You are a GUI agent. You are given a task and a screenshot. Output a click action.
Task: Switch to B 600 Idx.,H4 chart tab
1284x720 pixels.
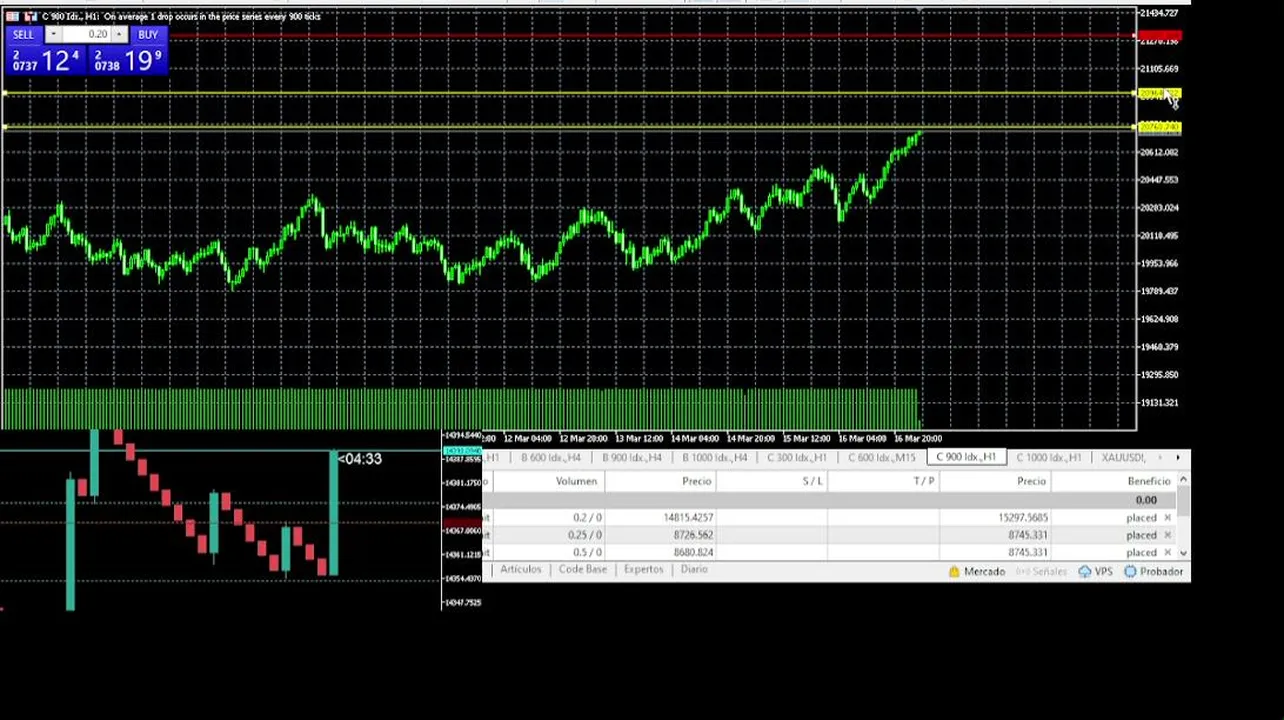click(x=550, y=458)
